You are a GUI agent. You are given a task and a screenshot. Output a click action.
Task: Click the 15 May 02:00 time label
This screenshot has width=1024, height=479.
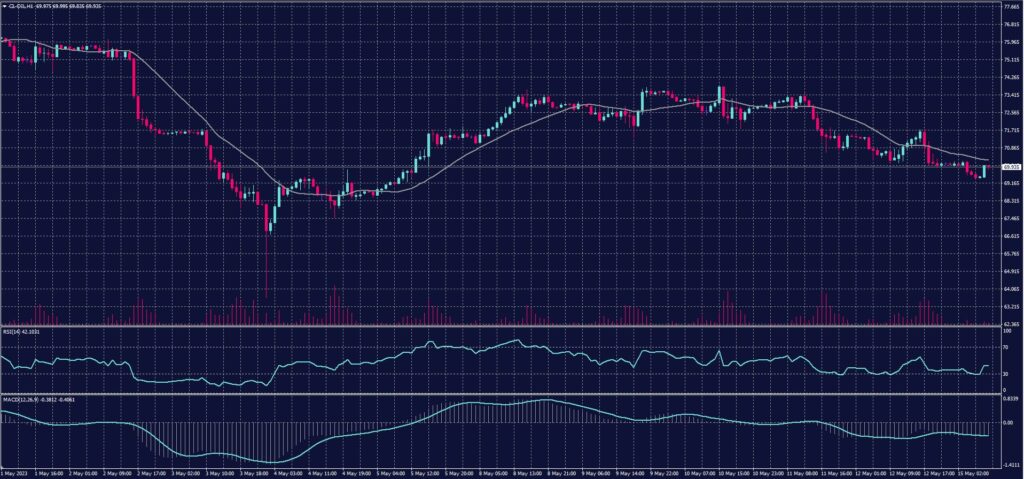pyautogui.click(x=972, y=472)
